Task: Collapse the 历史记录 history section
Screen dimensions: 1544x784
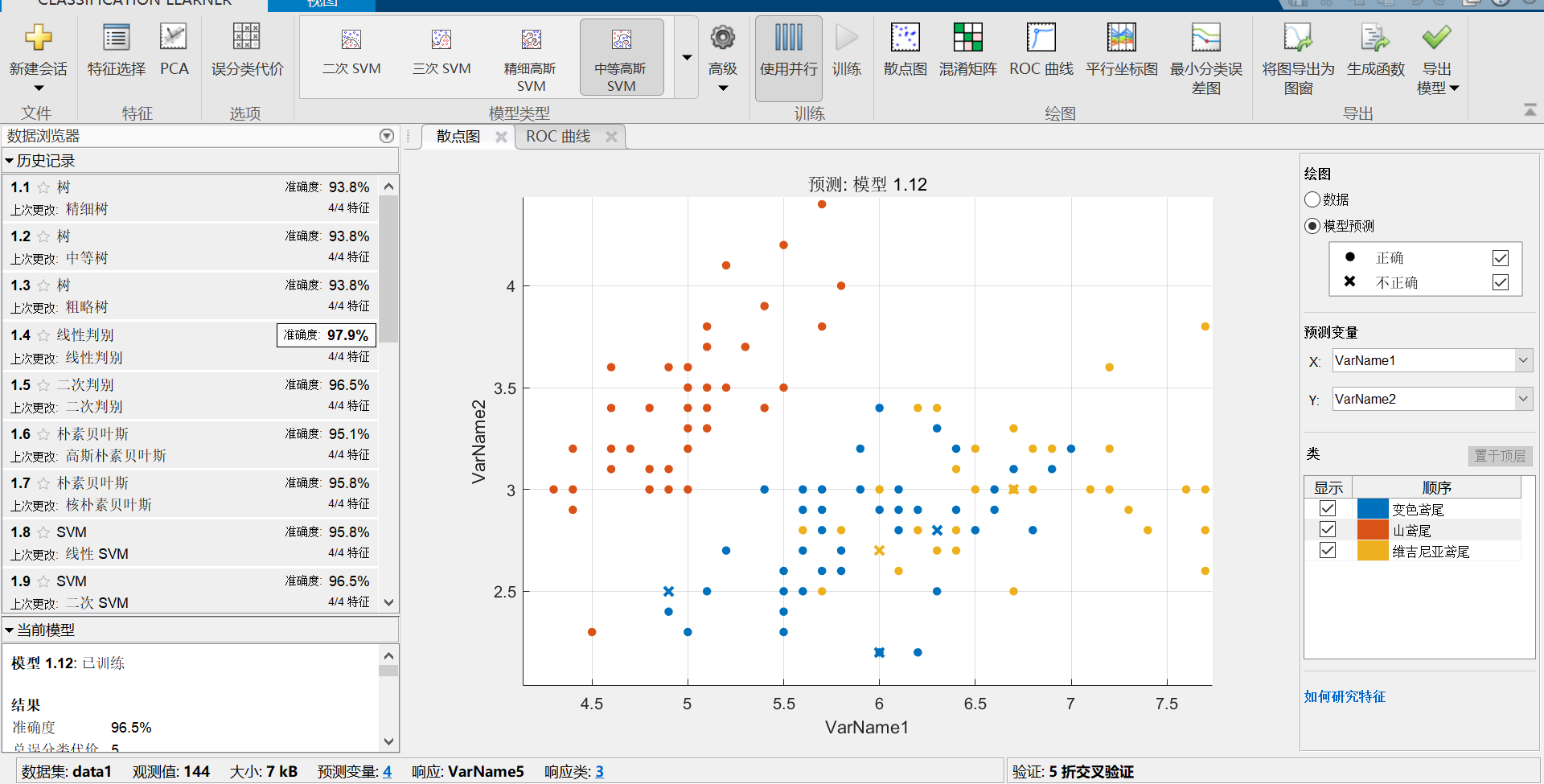Action: pyautogui.click(x=10, y=161)
